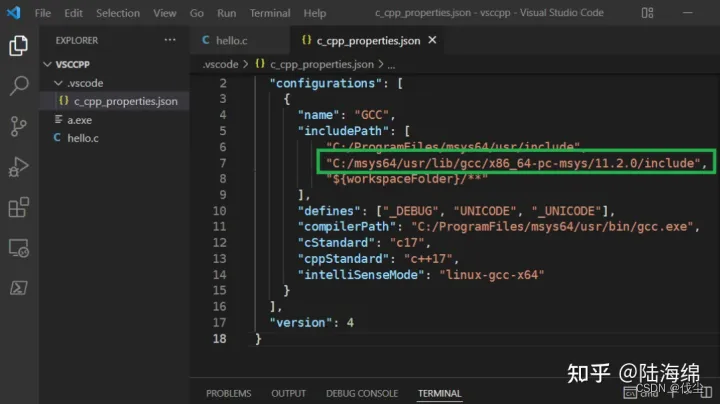720x404 pixels.
Task: Open Explorer more actions ellipsis
Action: coord(170,40)
